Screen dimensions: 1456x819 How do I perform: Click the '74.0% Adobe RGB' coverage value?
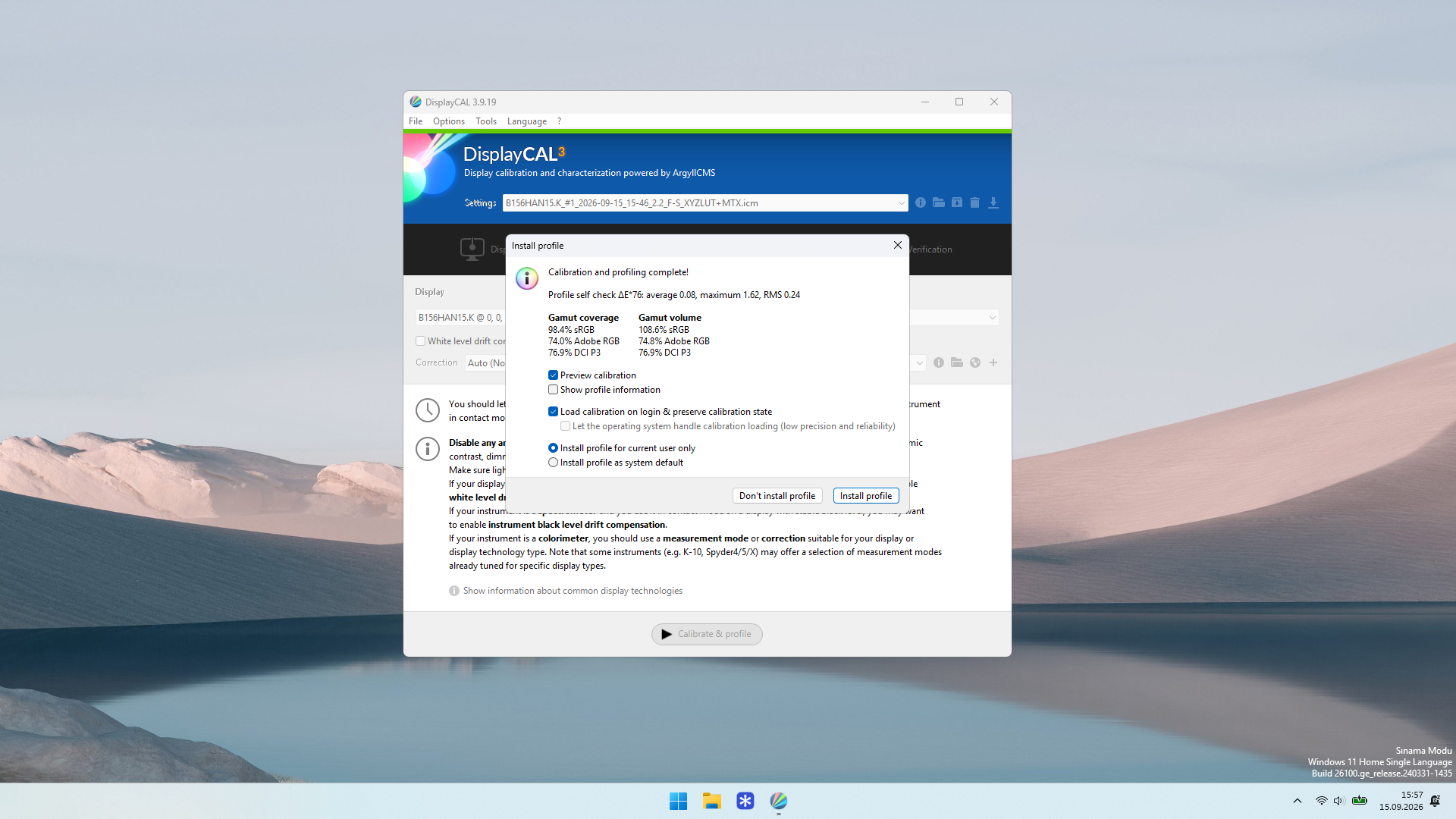tap(584, 341)
